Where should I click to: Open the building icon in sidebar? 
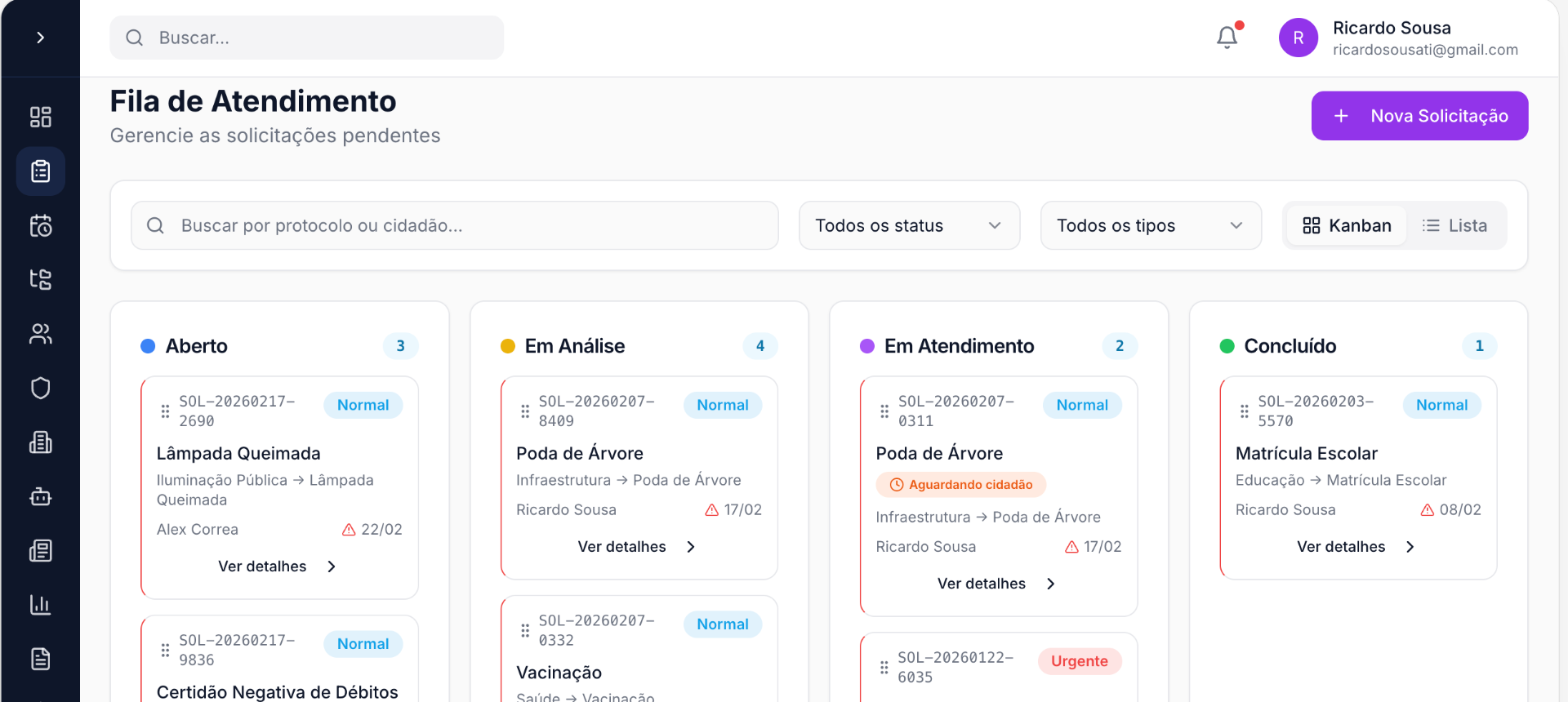40,442
